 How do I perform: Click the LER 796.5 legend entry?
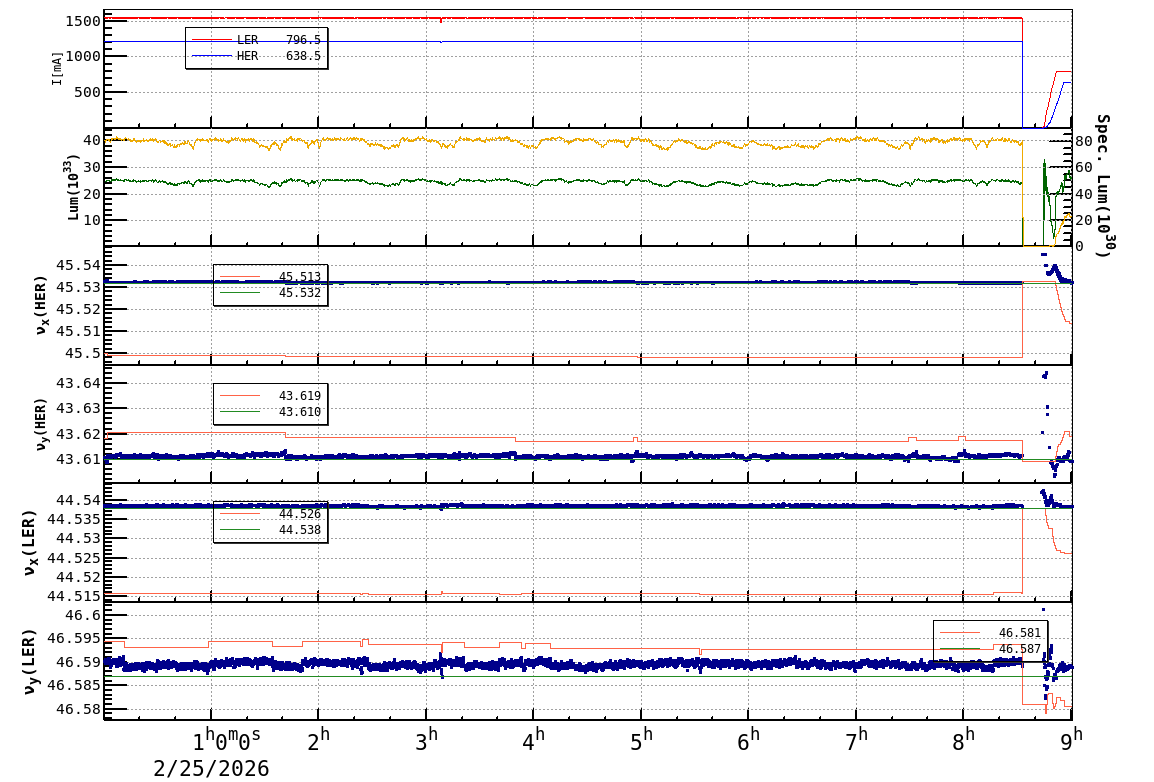tap(256, 40)
